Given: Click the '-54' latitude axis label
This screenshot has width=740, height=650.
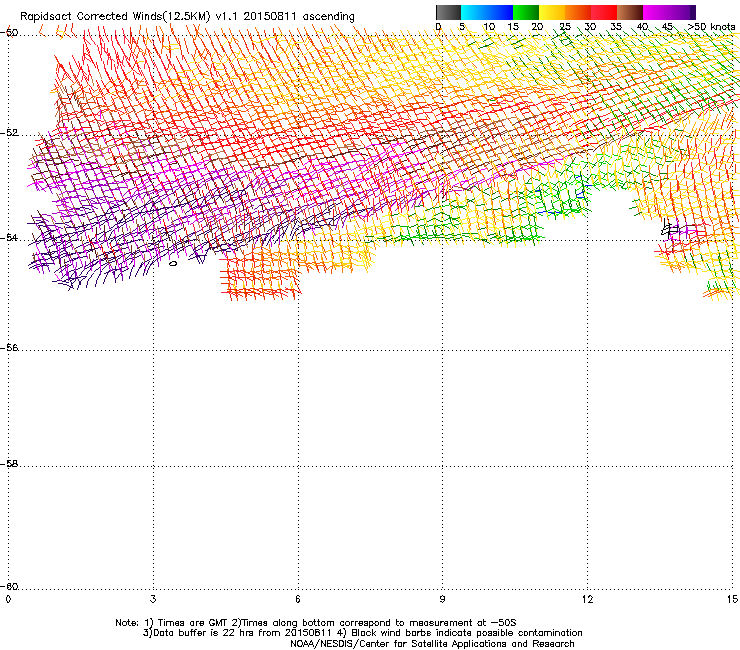Looking at the screenshot, I should pos(9,237).
